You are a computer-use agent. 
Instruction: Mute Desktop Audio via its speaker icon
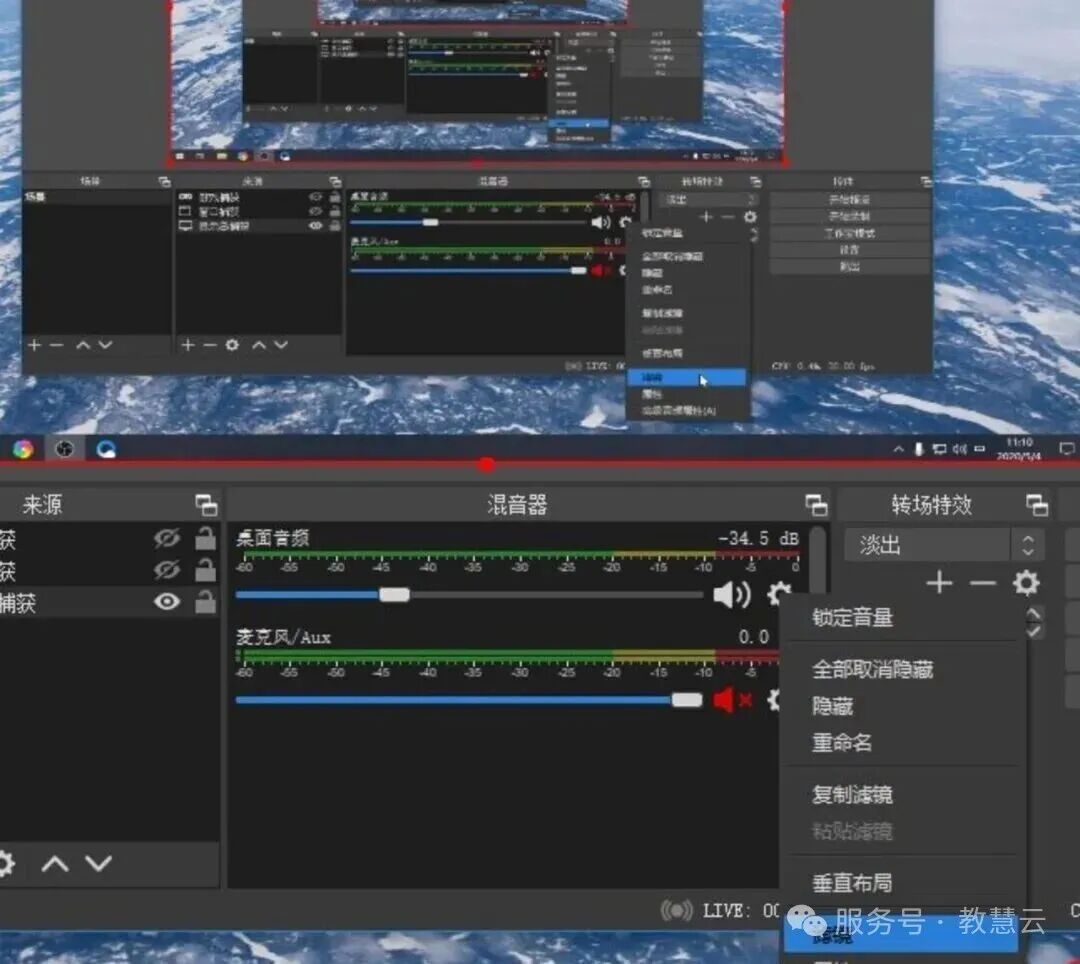point(733,594)
